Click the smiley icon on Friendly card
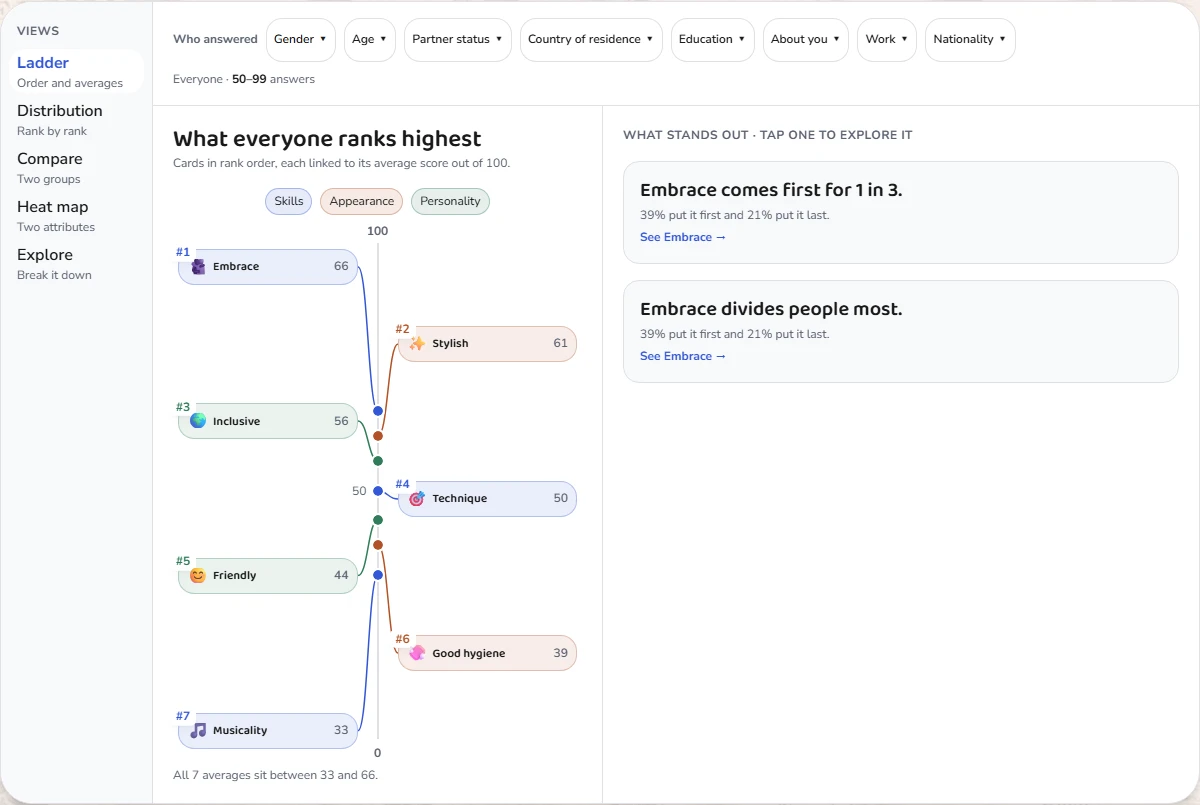The height and width of the screenshot is (805, 1200). pyautogui.click(x=198, y=576)
